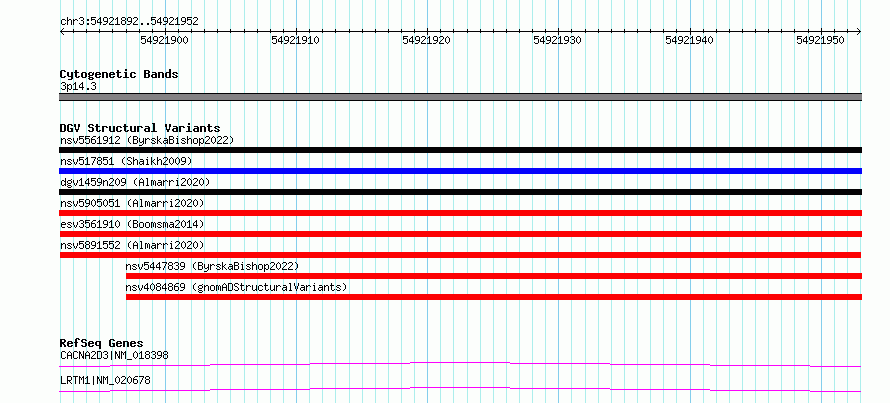
Task: Click ruler position label 54921900
Action: 165,40
